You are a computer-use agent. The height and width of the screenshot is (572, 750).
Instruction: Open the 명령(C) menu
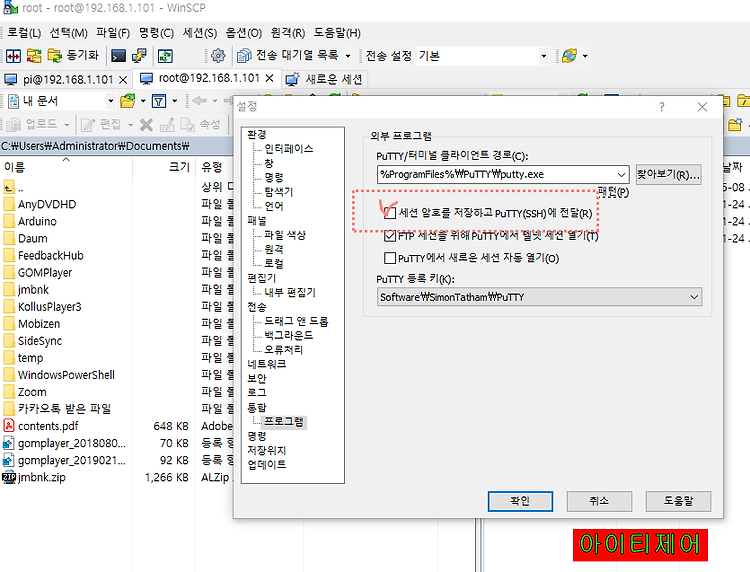[x=156, y=33]
